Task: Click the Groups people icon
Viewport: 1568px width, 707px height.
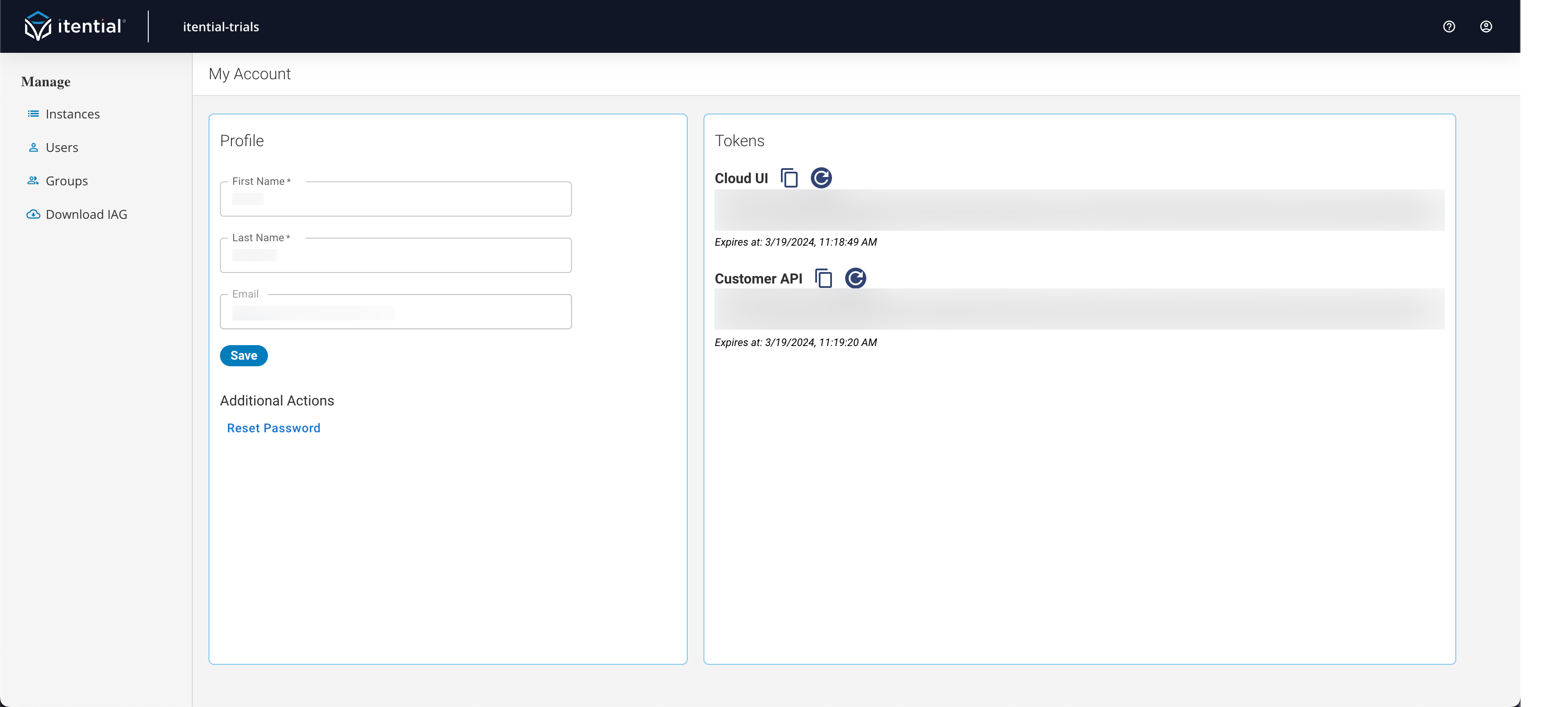Action: click(33, 181)
